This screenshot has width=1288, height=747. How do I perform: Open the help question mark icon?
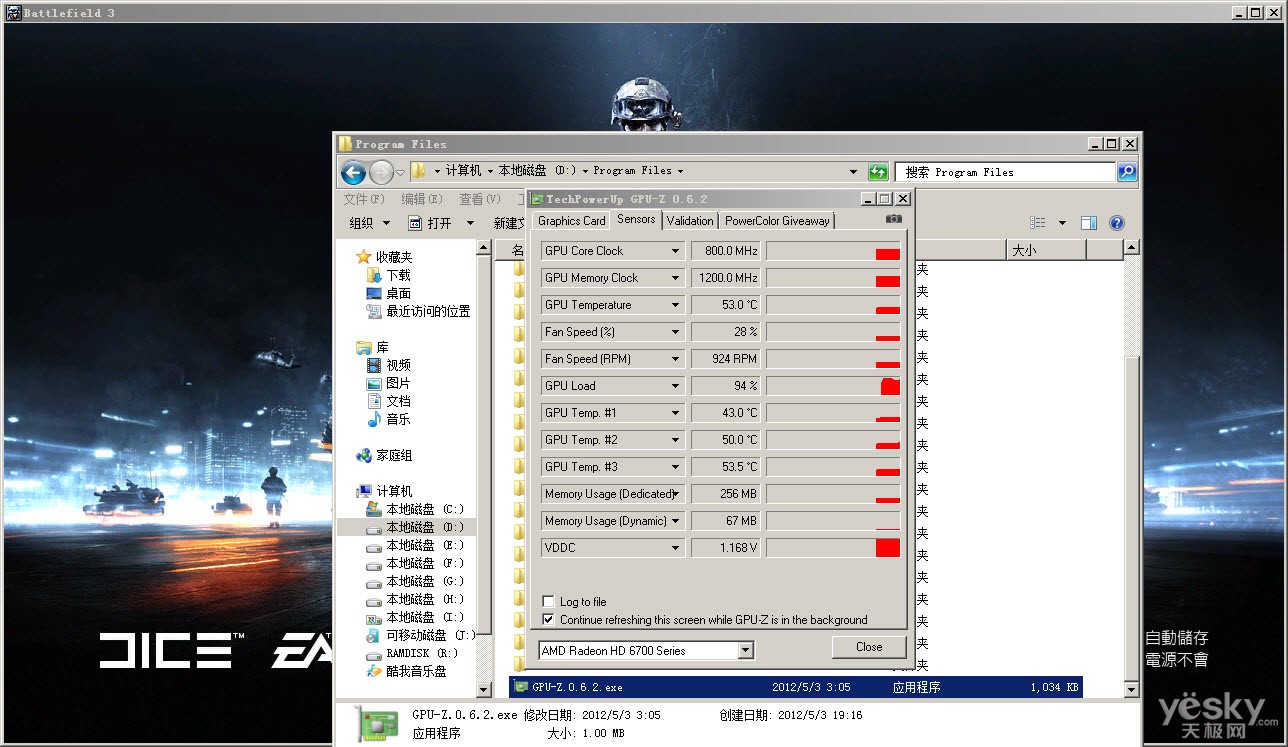pos(1117,223)
